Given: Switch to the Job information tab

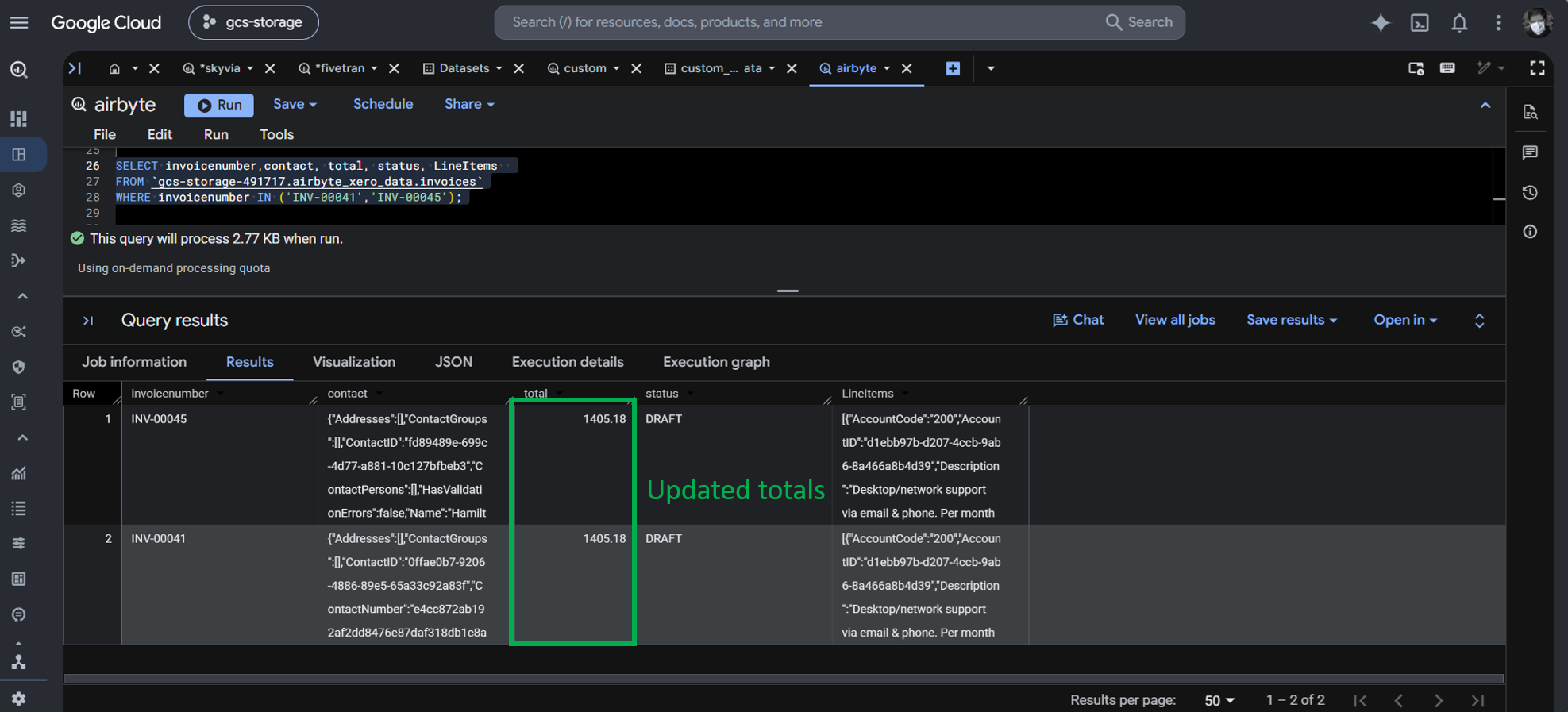Looking at the screenshot, I should (x=134, y=362).
